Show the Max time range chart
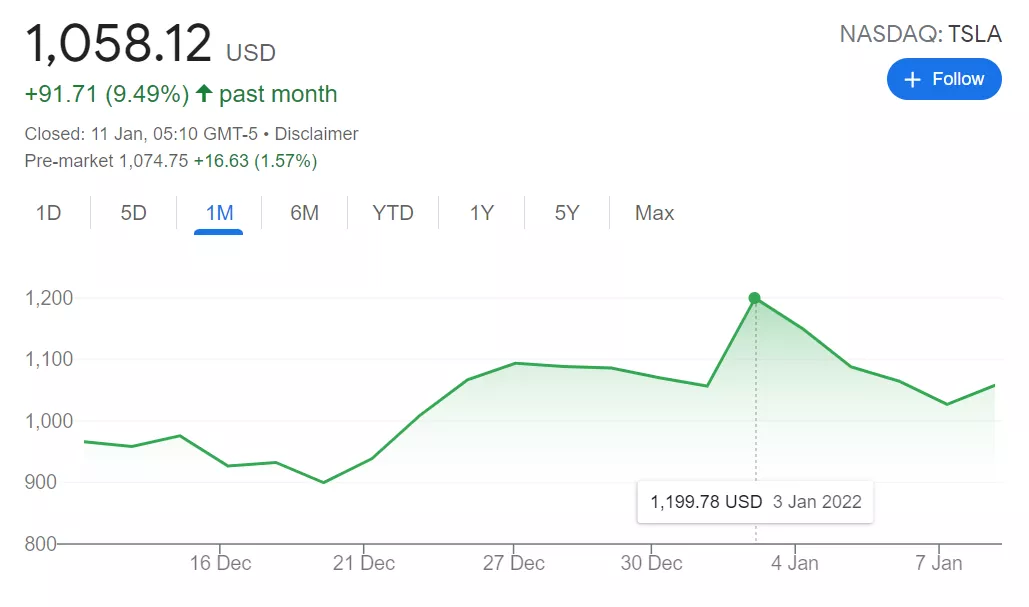Screen dimensions: 1029x607 [654, 213]
